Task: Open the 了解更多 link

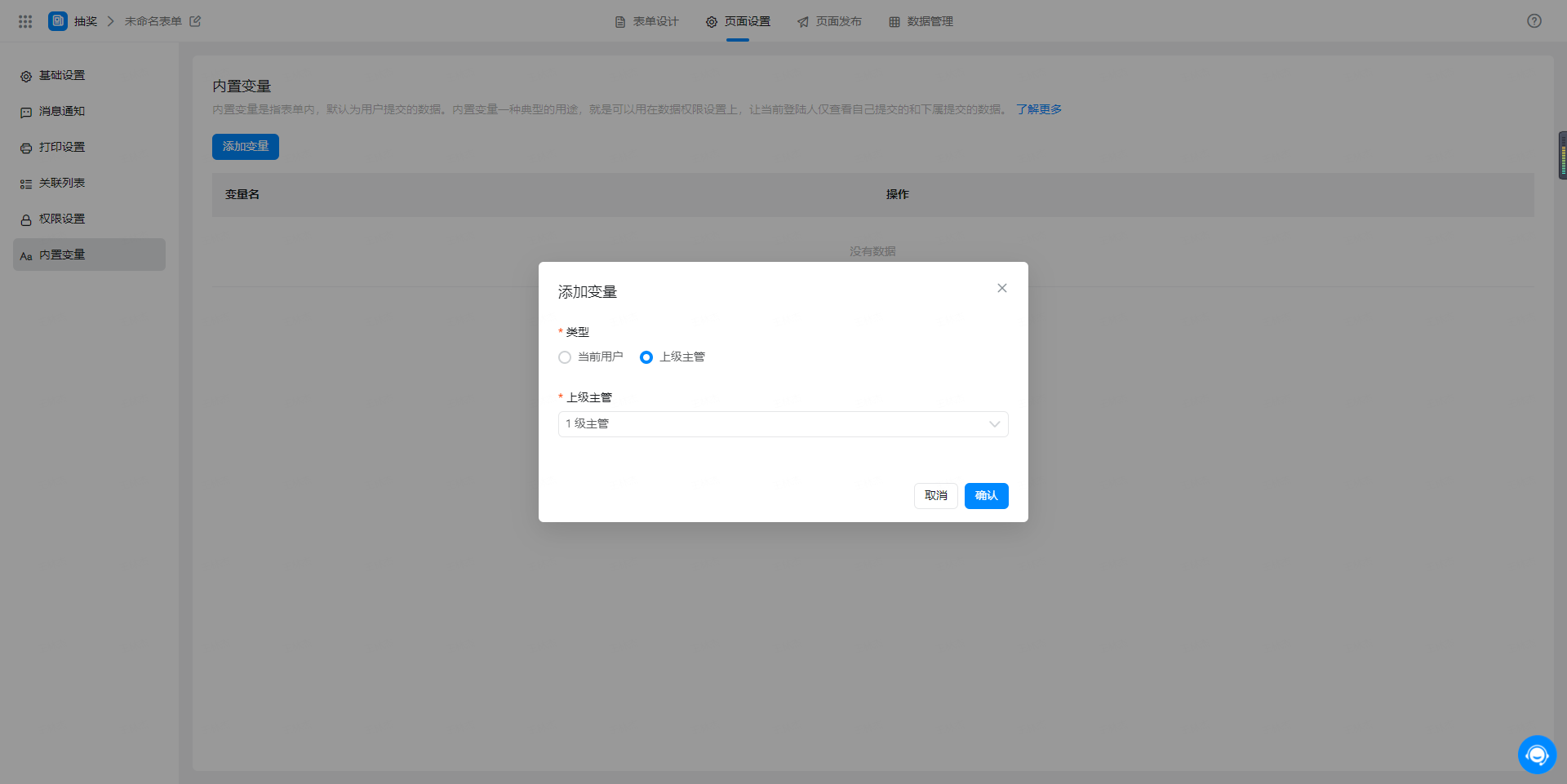Action: (x=1039, y=109)
